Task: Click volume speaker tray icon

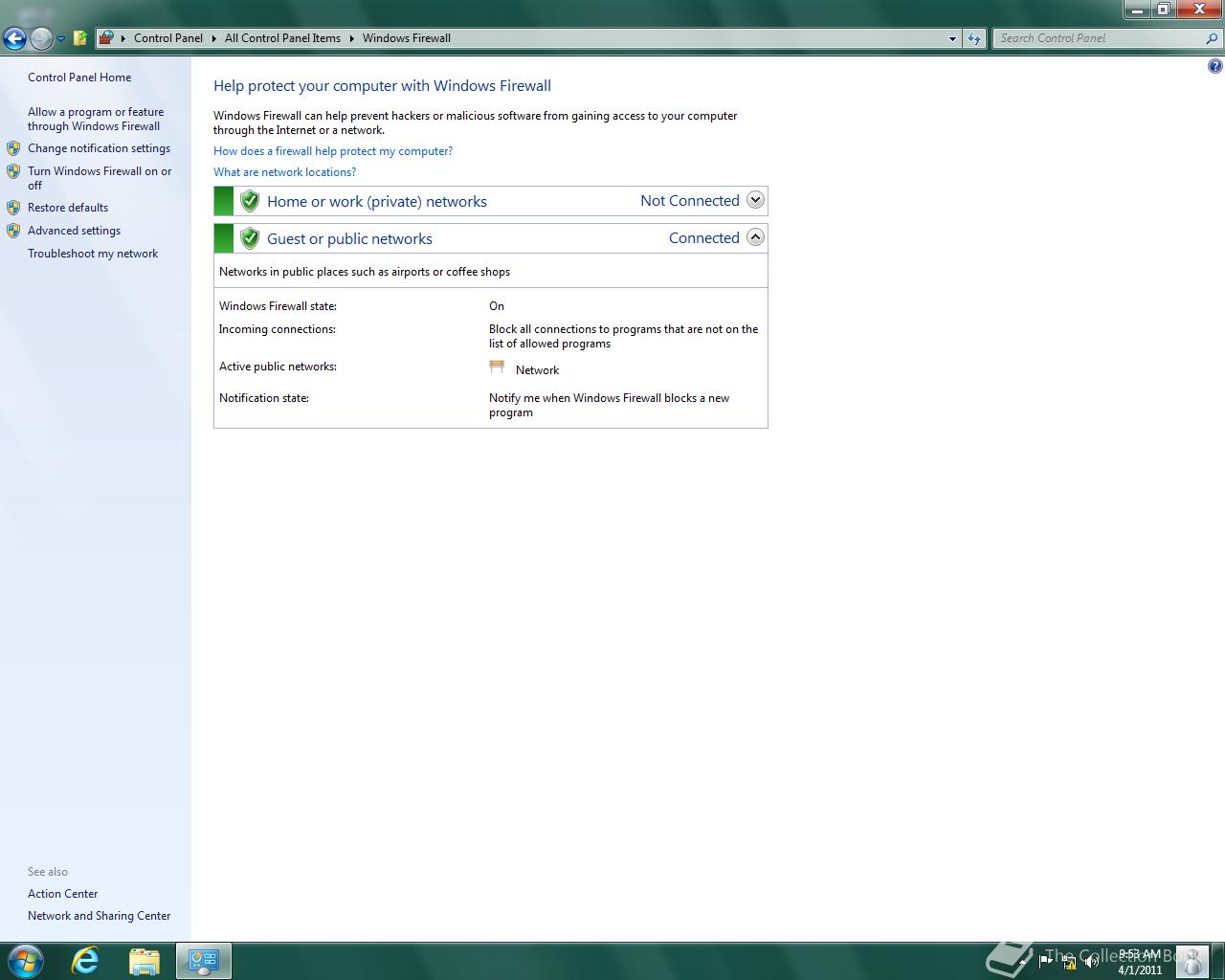Action: click(x=1091, y=962)
